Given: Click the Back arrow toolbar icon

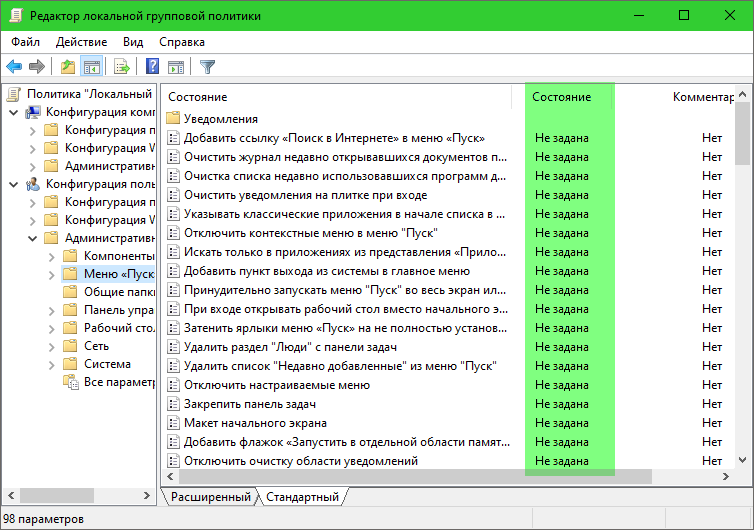Looking at the screenshot, I should click(14, 67).
